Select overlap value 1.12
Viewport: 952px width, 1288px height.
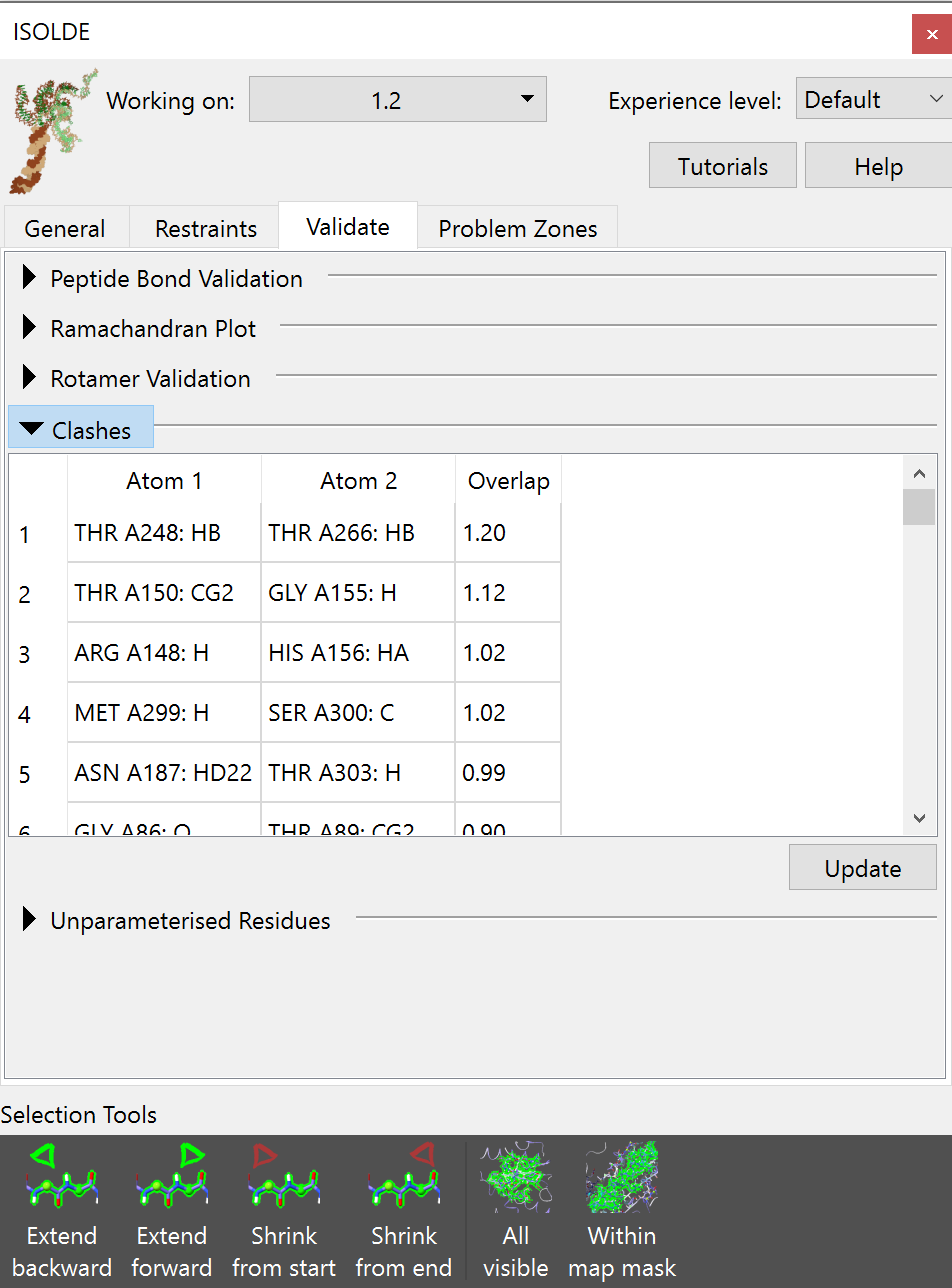tap(508, 592)
